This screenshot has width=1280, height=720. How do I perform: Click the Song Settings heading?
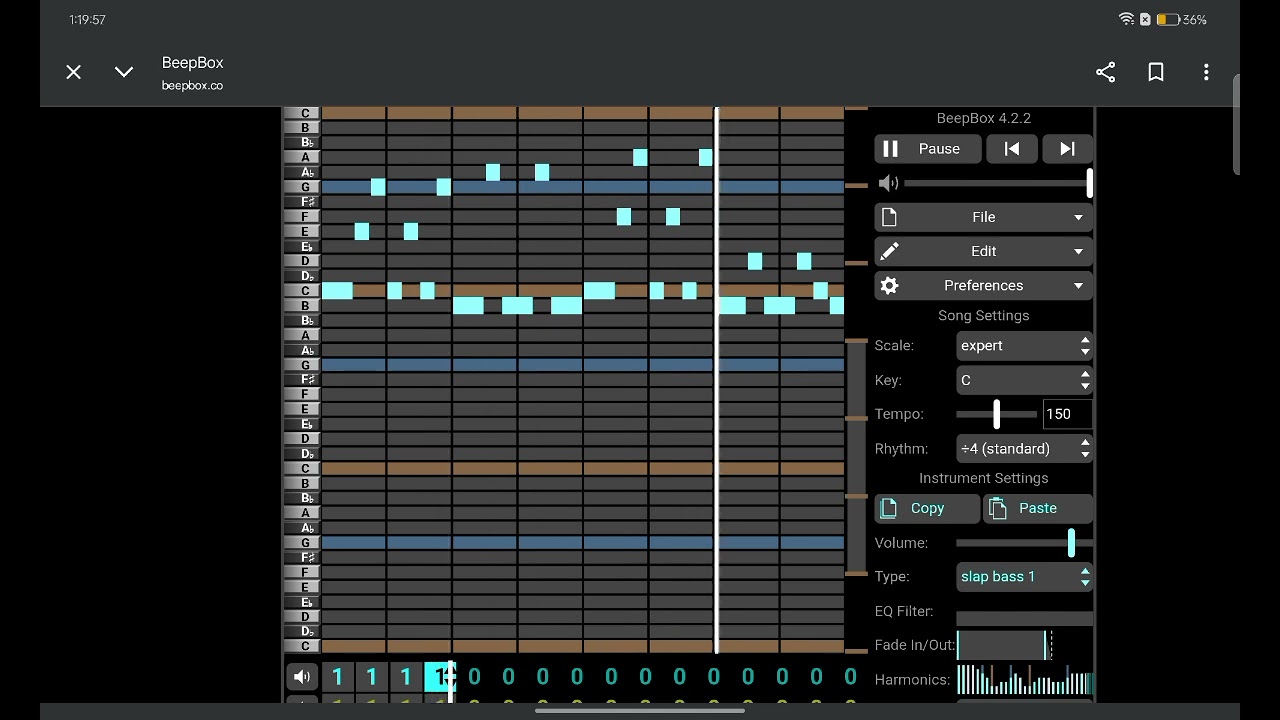click(x=983, y=315)
